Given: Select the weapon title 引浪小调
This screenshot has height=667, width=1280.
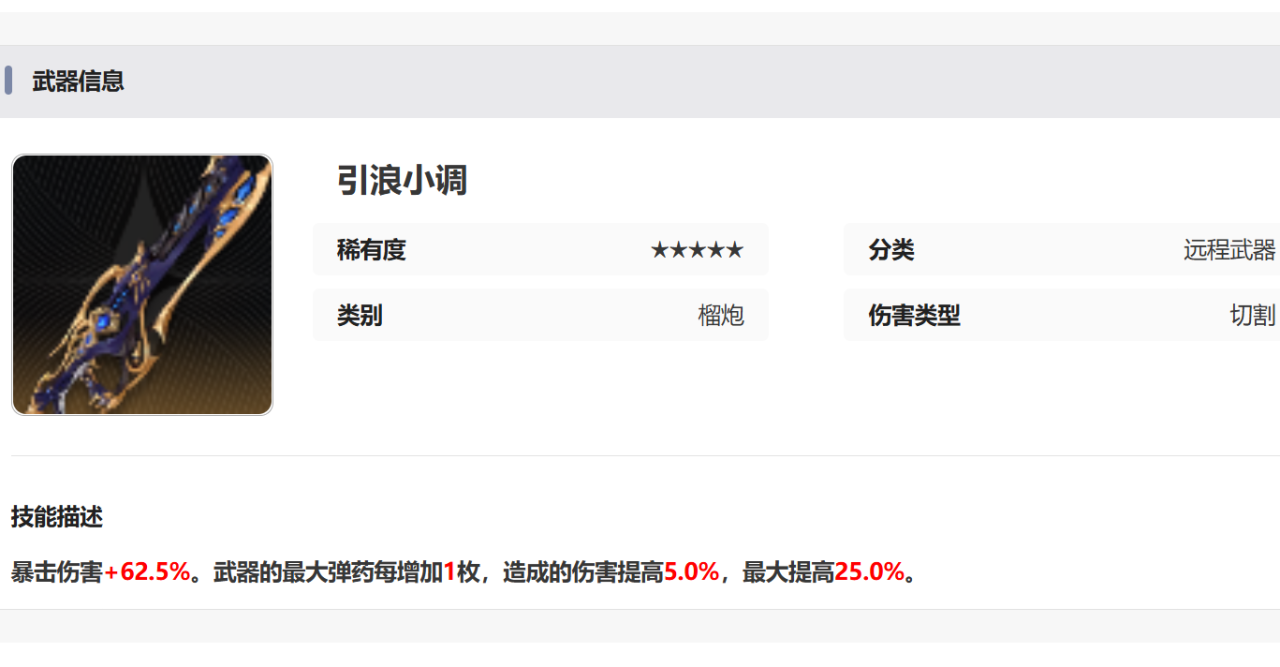Looking at the screenshot, I should pos(402,181).
